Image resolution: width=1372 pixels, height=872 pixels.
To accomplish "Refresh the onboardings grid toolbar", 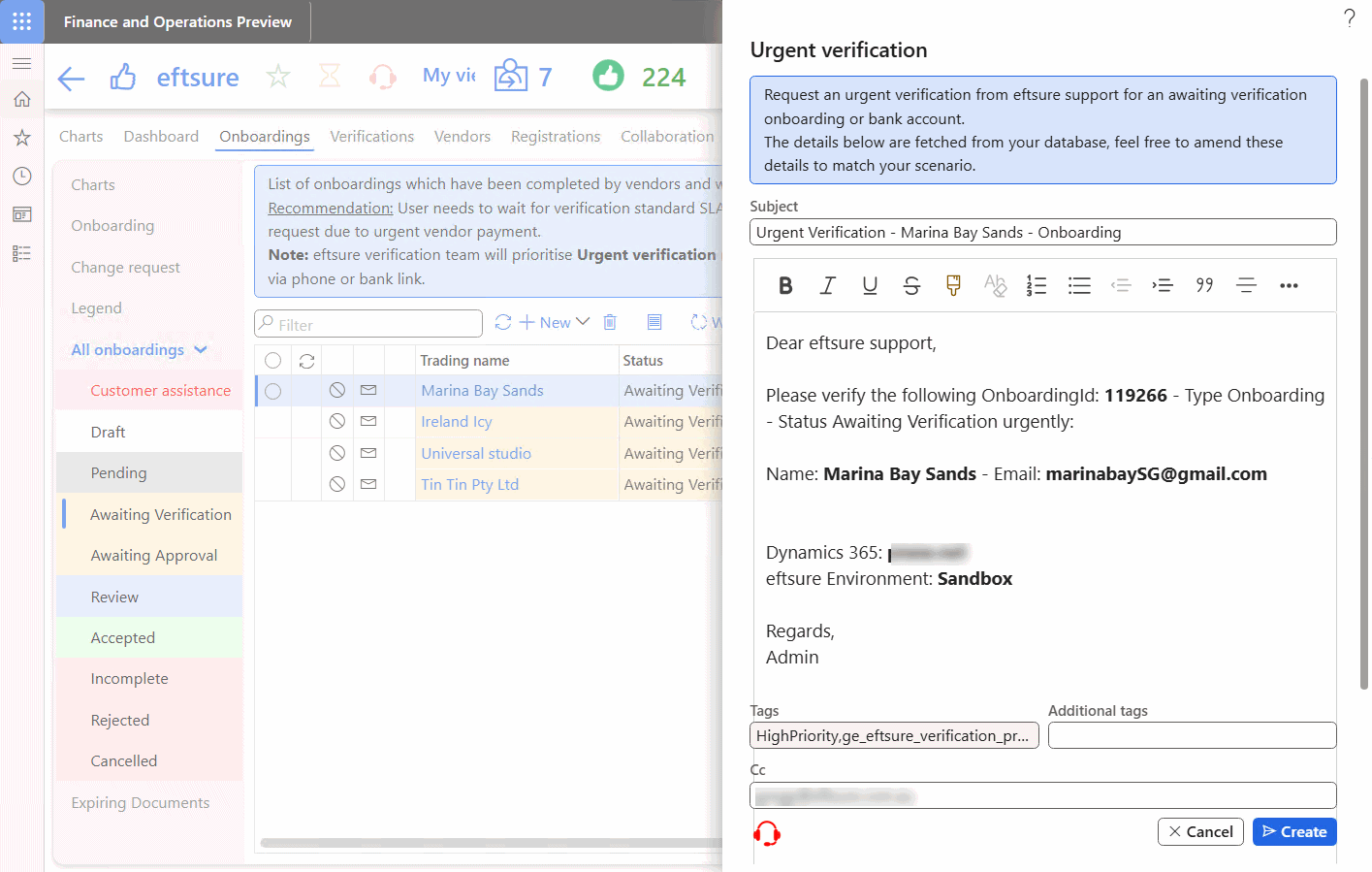I will [x=502, y=322].
